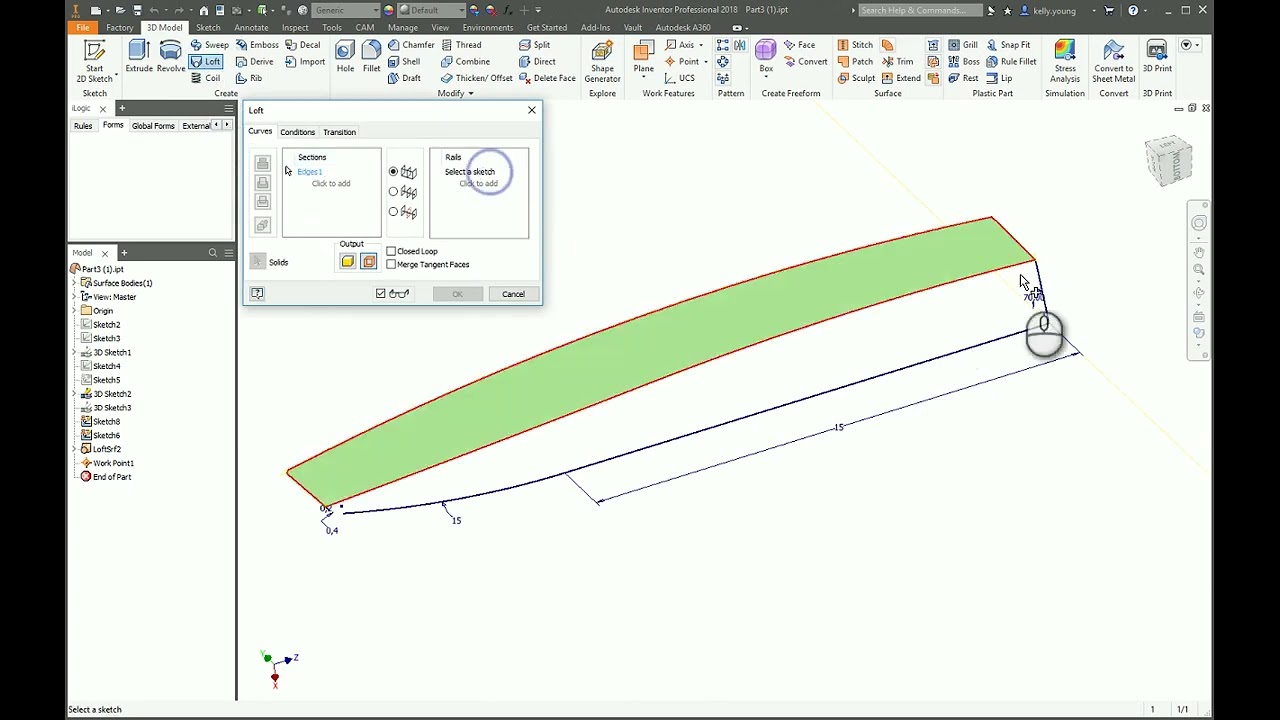Open the File menu
This screenshot has width=1280, height=720.
tap(82, 28)
